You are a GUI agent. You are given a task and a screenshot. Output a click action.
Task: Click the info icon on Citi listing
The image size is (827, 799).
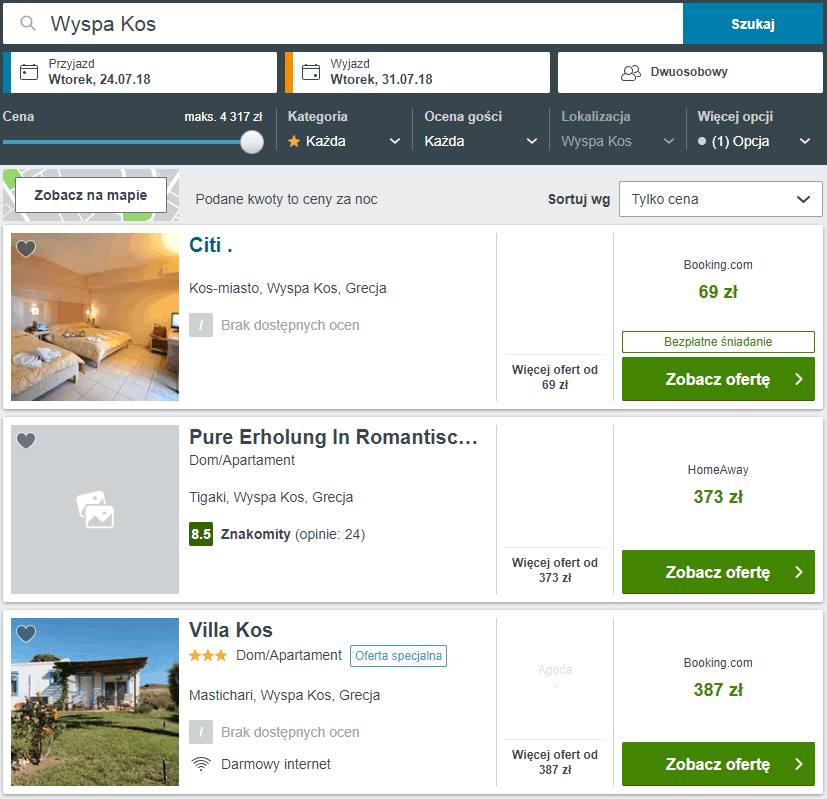point(201,325)
